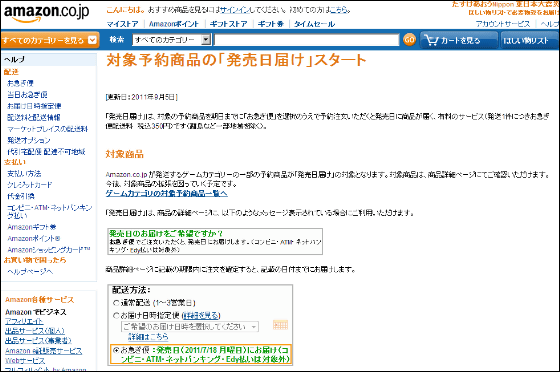Open Amazon e託販売サービス link

44,351
